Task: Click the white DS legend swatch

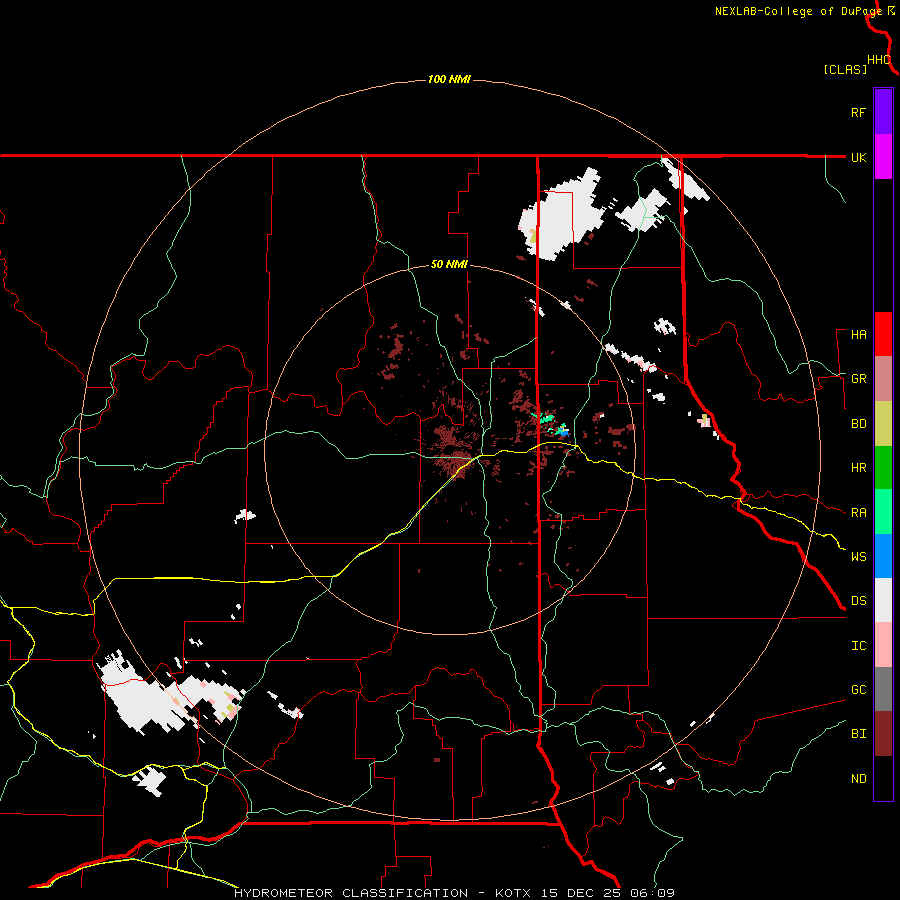Action: click(883, 600)
